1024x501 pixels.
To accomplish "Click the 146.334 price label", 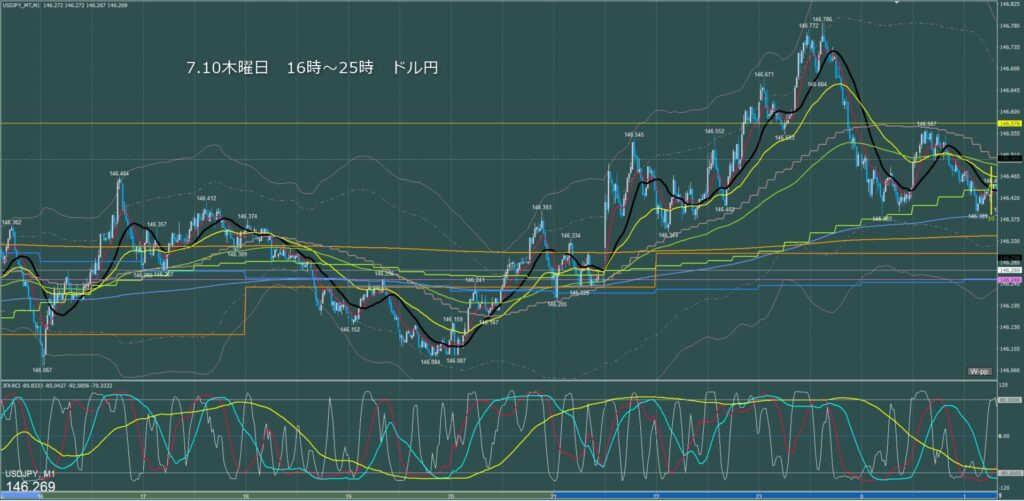I will [x=571, y=235].
